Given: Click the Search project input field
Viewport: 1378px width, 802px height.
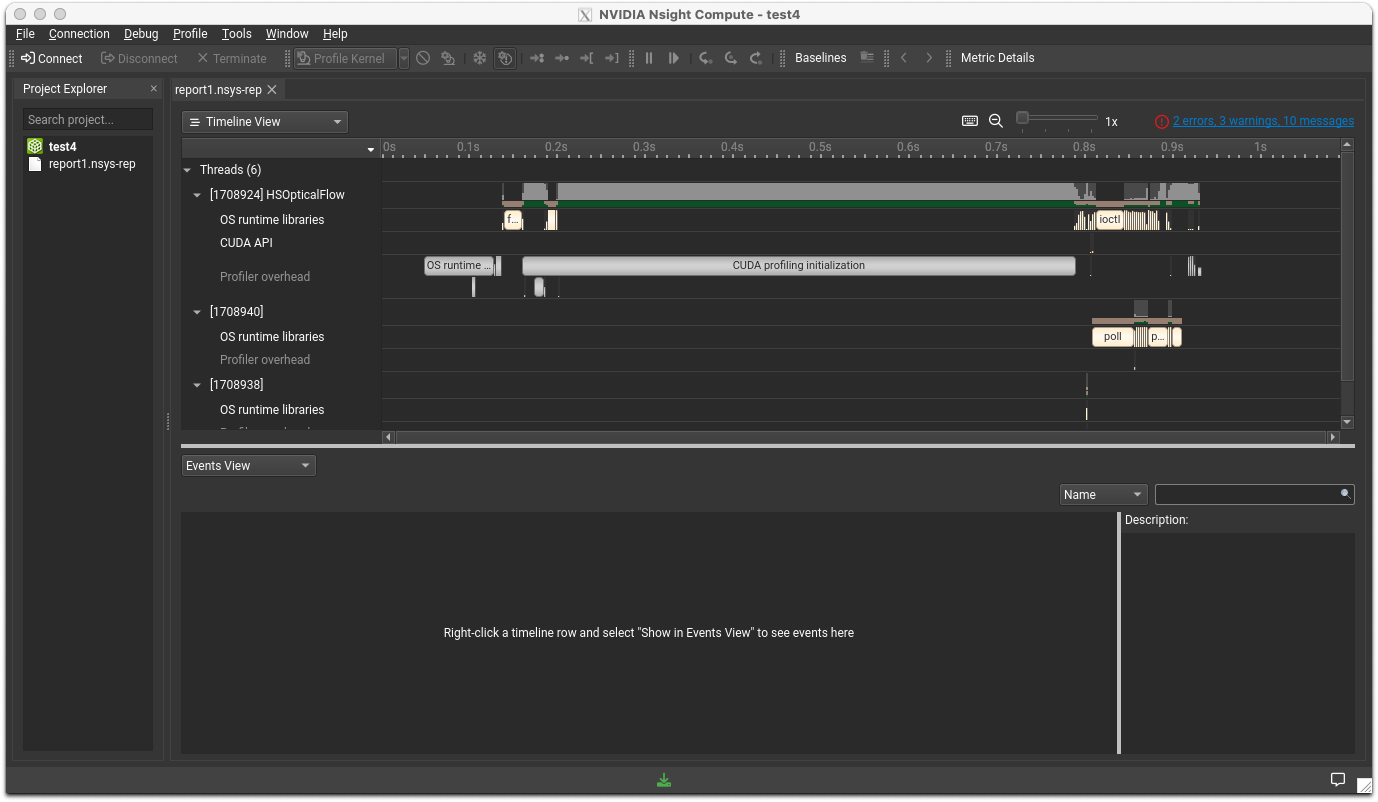Looking at the screenshot, I should (88, 120).
